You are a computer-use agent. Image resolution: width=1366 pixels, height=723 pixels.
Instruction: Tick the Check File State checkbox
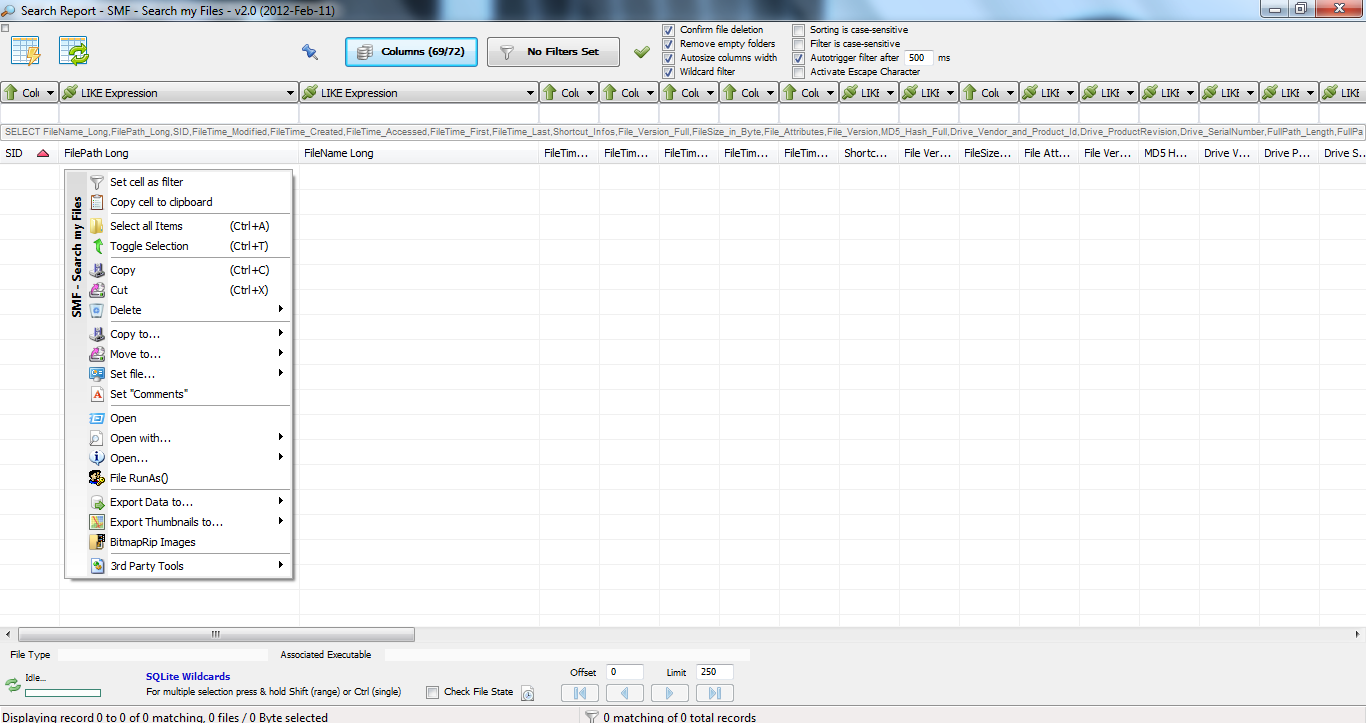coord(432,692)
